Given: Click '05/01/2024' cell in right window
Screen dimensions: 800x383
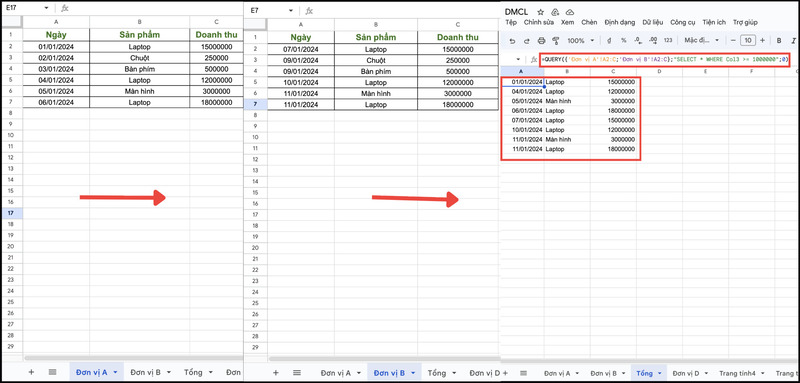Looking at the screenshot, I should [523, 101].
